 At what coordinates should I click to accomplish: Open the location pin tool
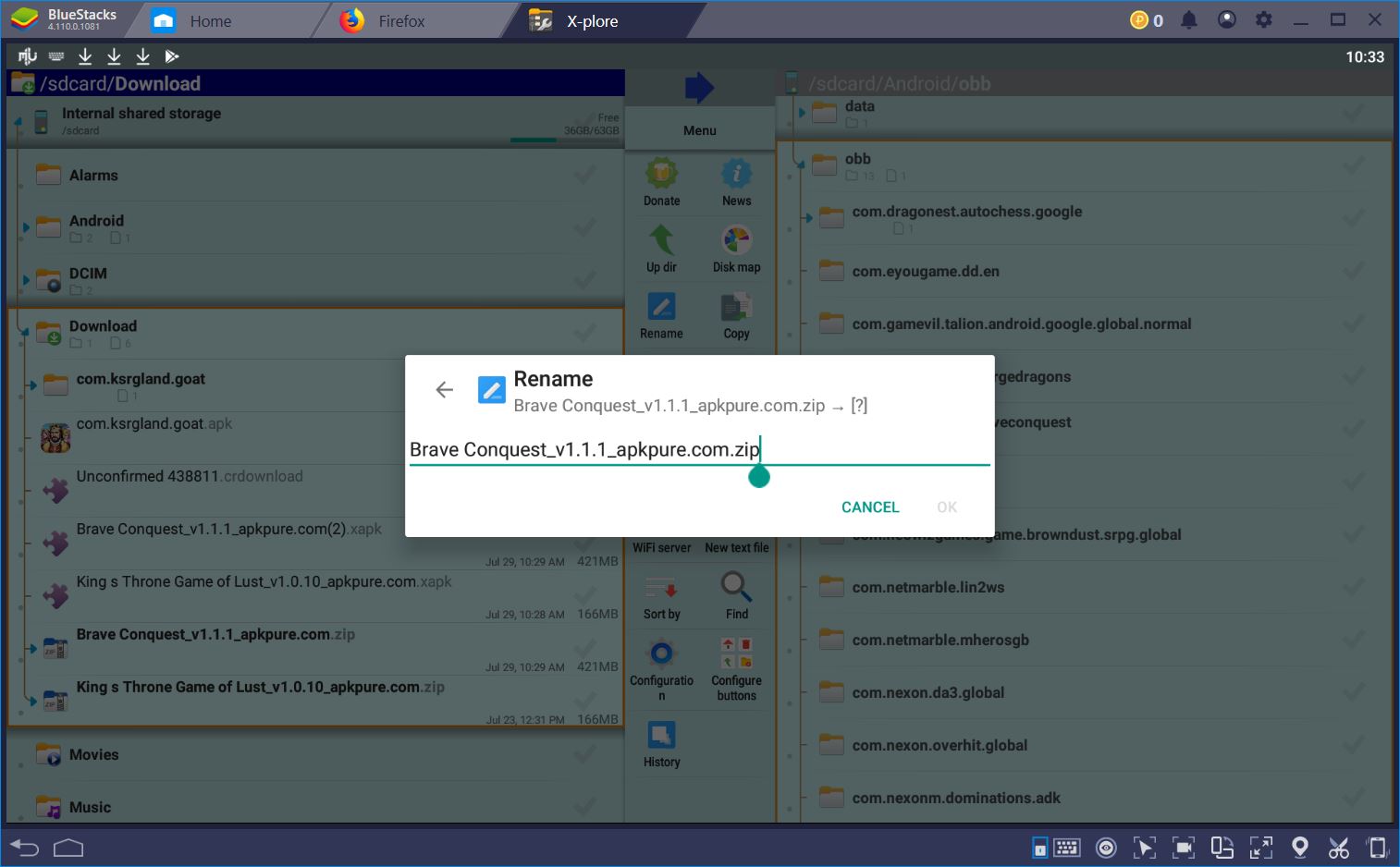click(x=1299, y=848)
